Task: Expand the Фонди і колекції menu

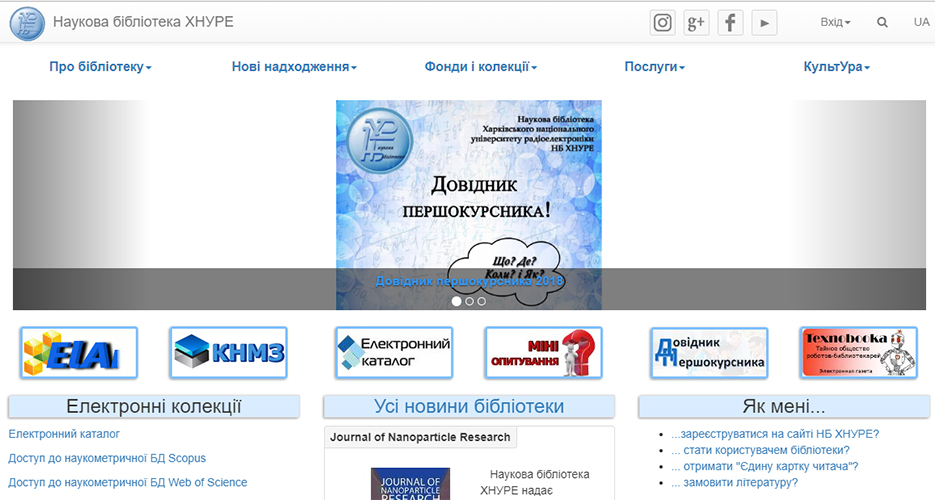Action: pos(480,67)
